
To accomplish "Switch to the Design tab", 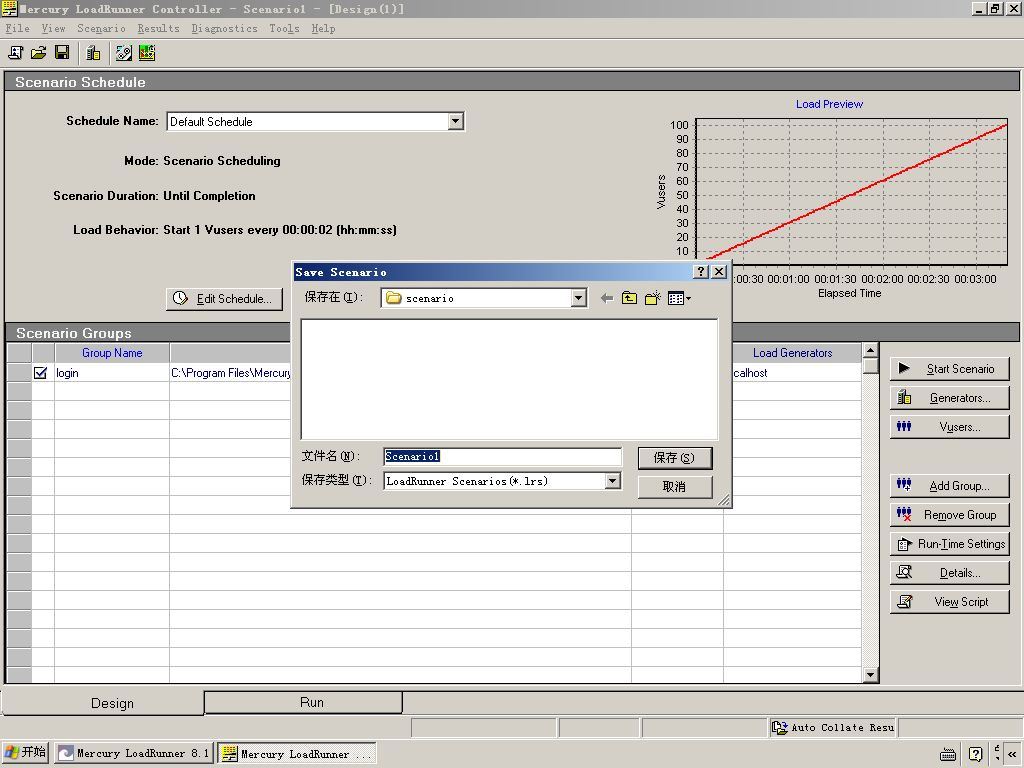I will 104,703.
